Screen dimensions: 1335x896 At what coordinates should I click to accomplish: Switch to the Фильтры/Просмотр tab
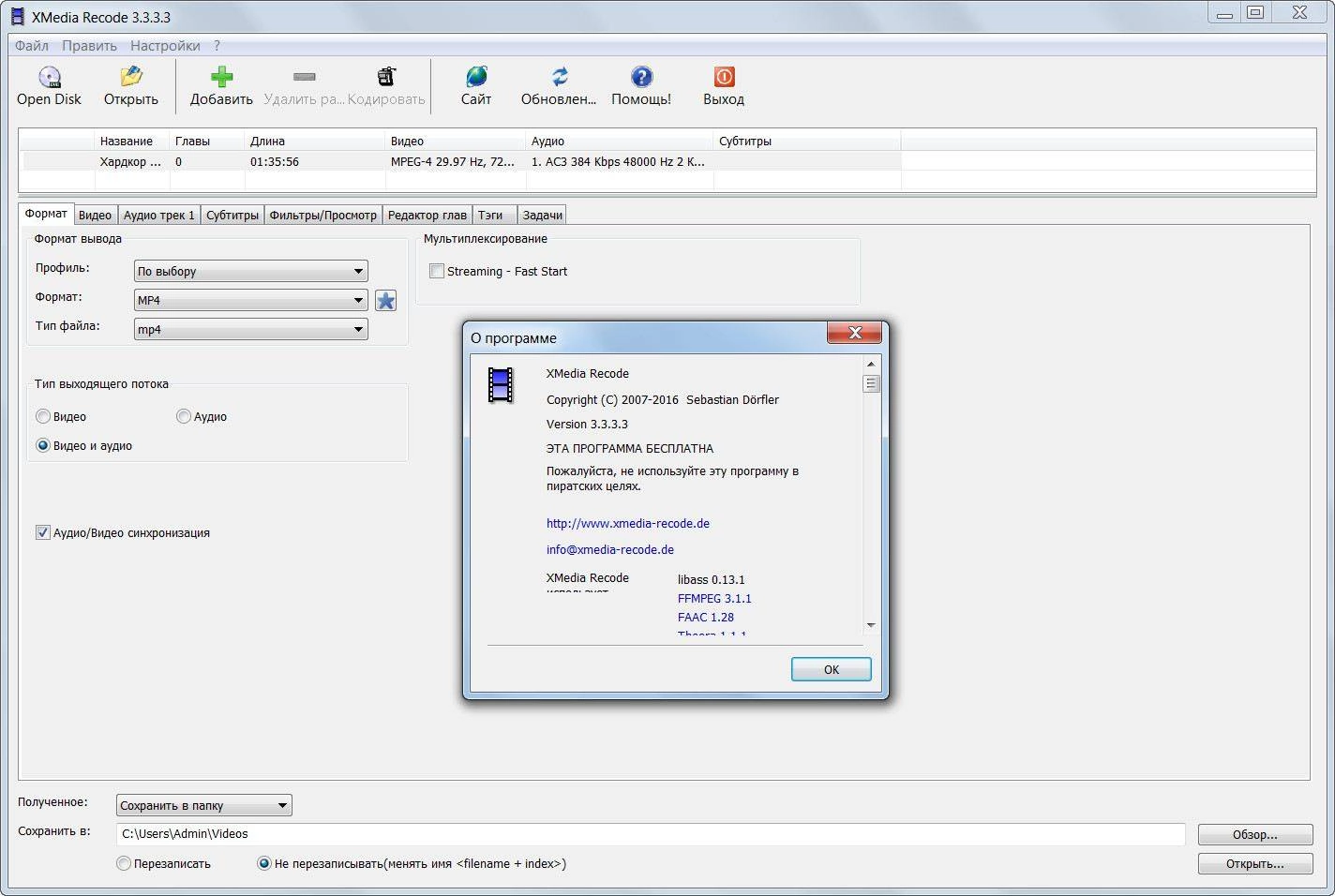pos(323,215)
